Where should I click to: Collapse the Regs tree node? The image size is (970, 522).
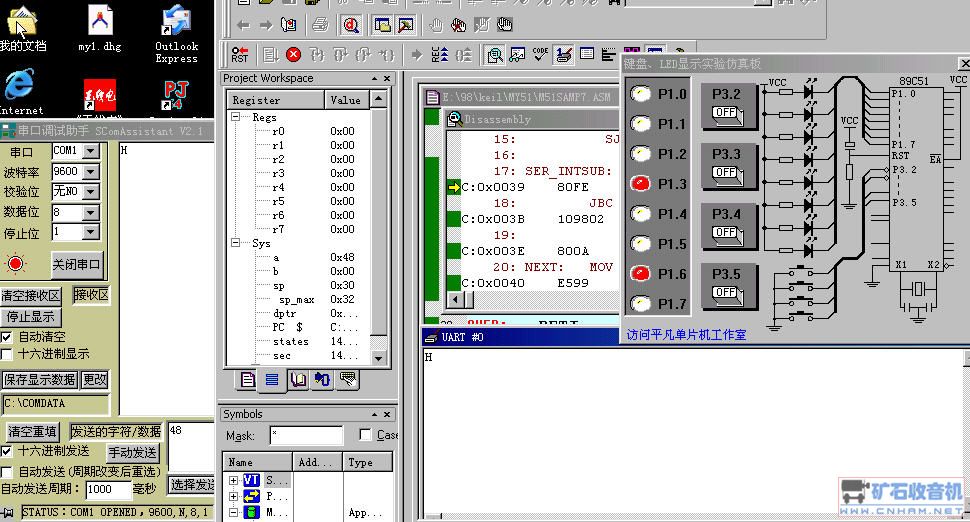click(238, 117)
